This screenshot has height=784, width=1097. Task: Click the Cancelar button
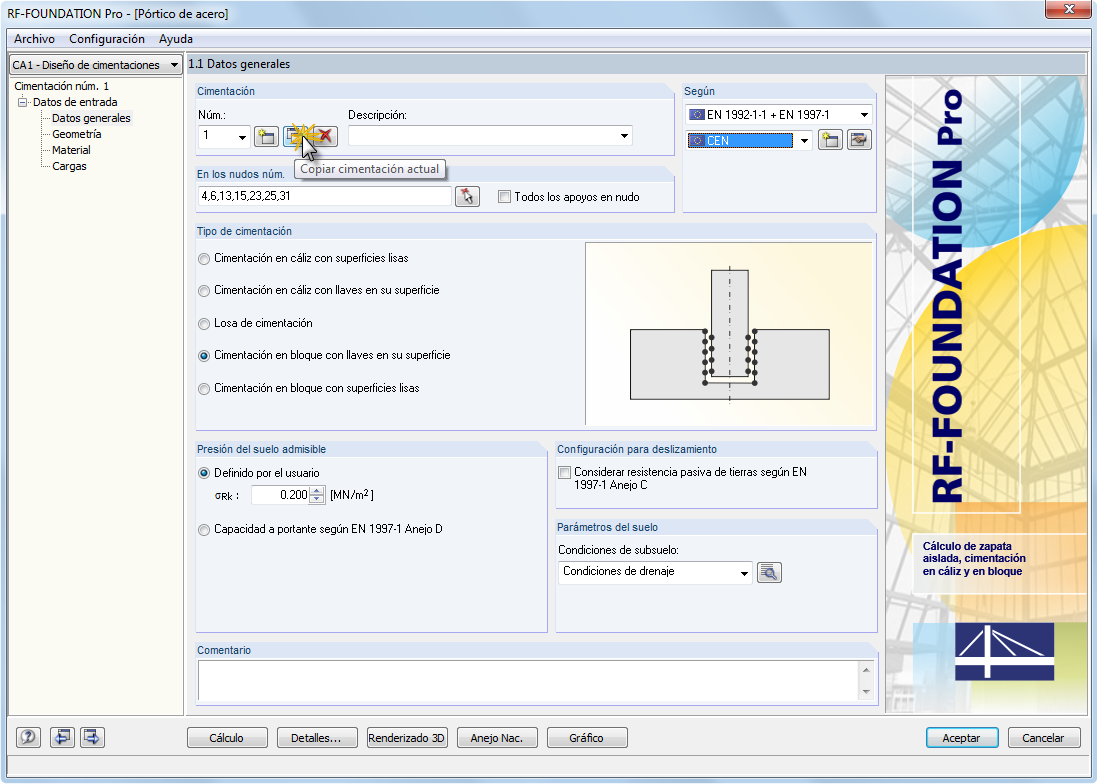coord(1044,738)
